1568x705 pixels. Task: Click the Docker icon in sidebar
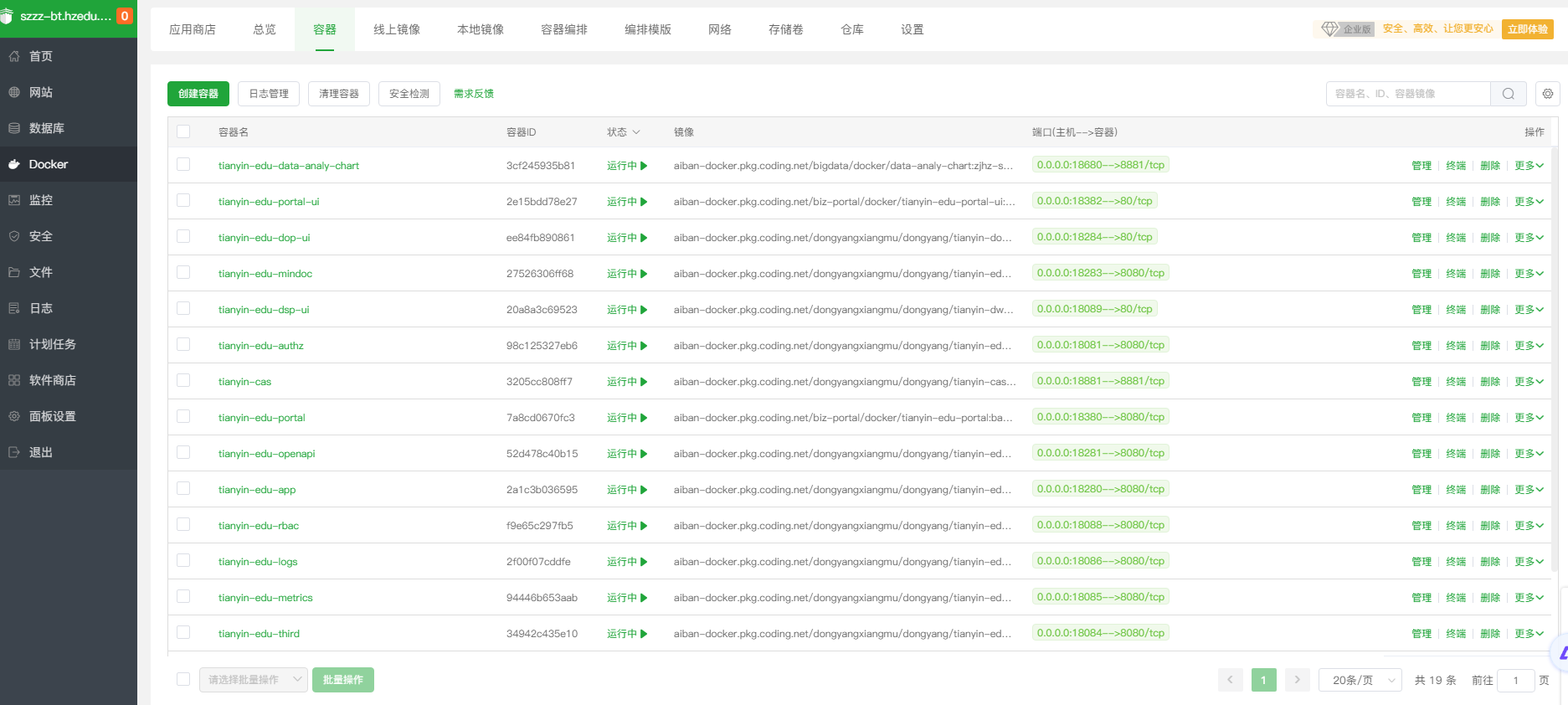tap(14, 164)
